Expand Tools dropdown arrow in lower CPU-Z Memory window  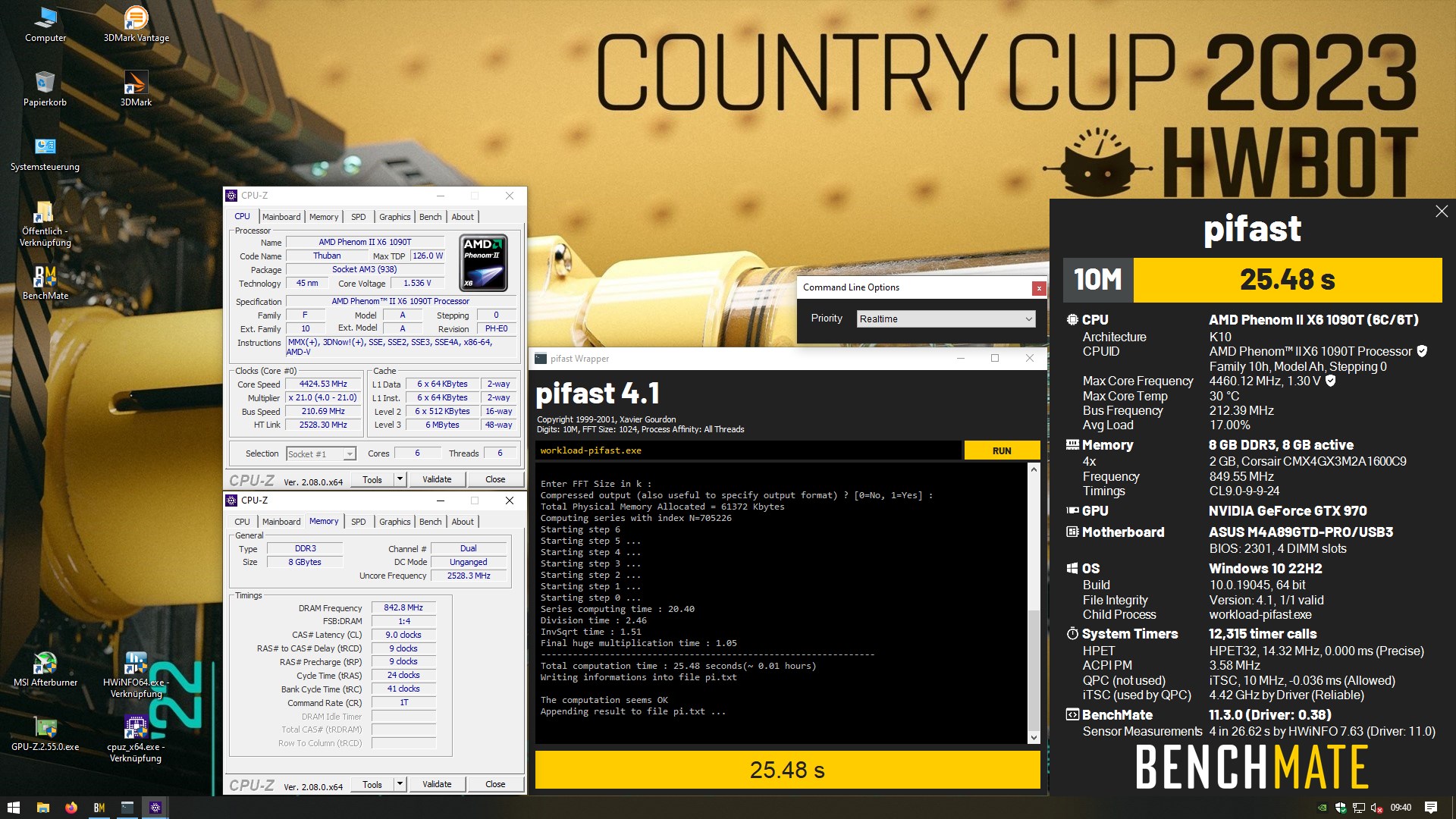[400, 784]
